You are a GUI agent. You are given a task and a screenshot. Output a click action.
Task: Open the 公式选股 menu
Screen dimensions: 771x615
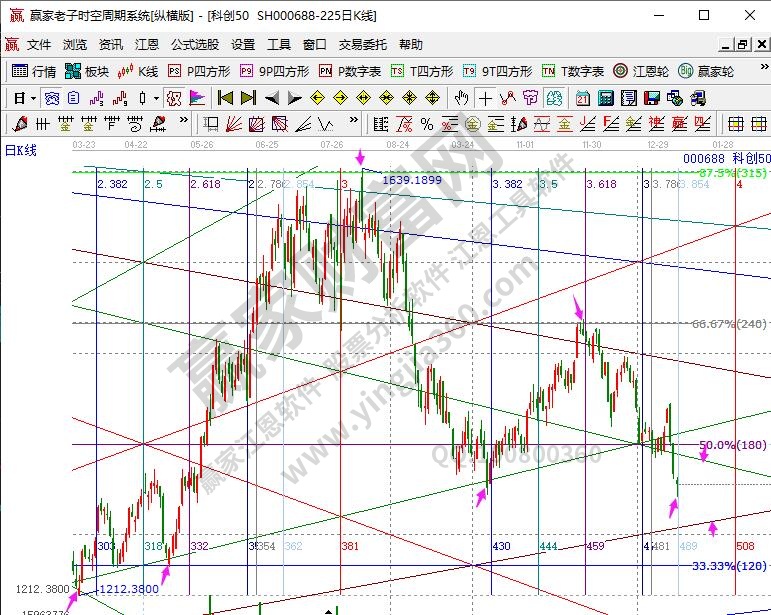[x=194, y=45]
